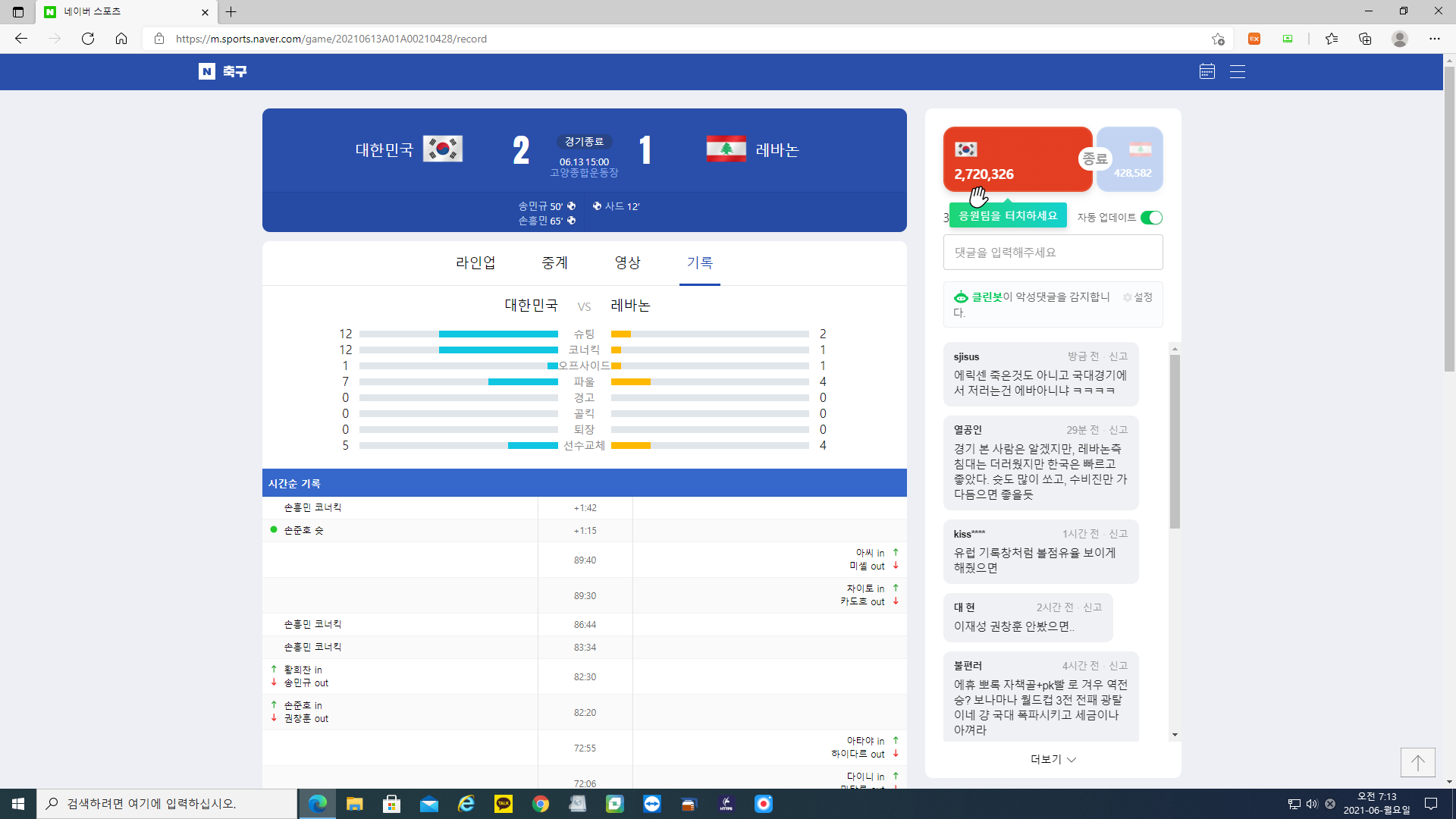Go to browser home page
1456x819 pixels.
tap(121, 39)
